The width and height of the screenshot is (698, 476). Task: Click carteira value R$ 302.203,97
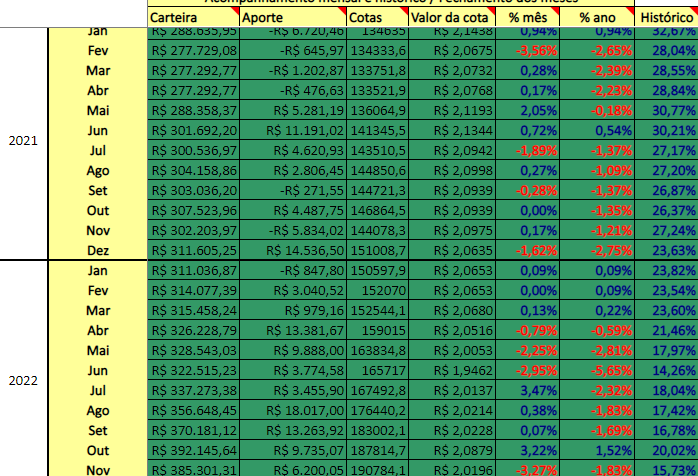194,231
